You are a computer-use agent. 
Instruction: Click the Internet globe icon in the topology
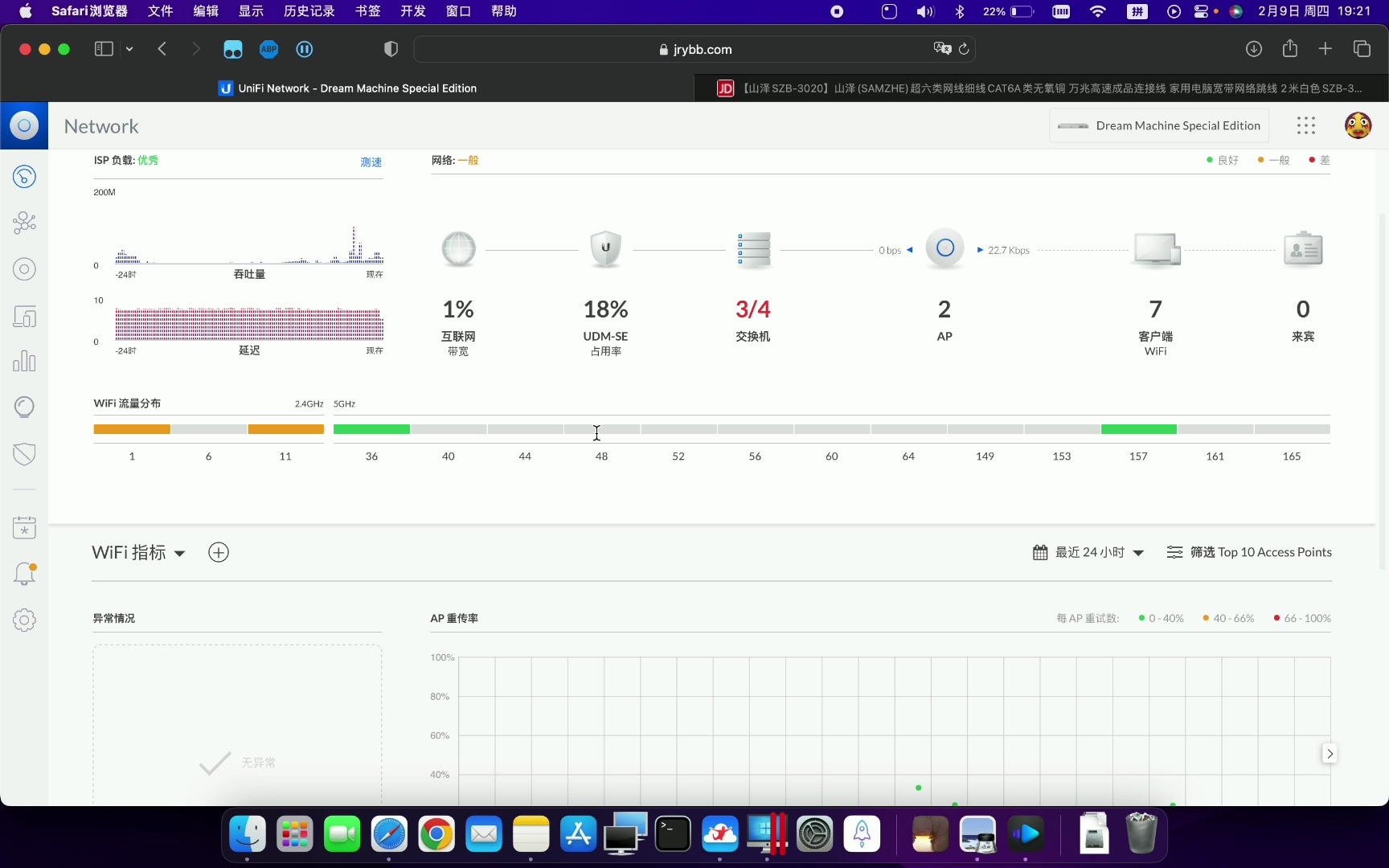458,249
